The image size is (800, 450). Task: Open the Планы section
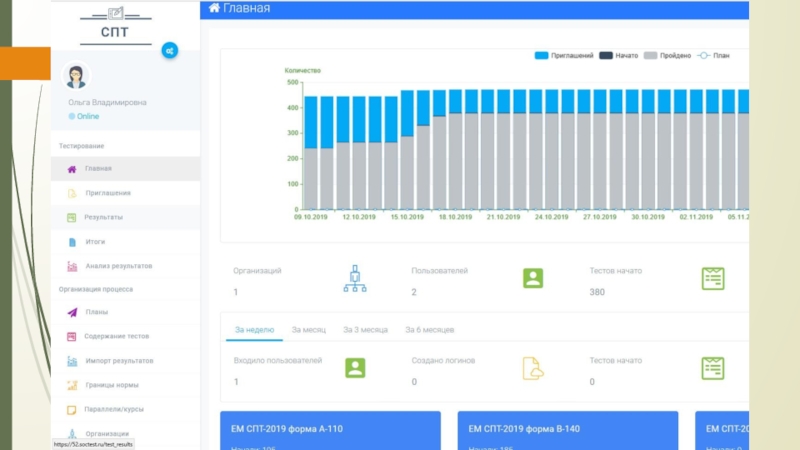96,312
